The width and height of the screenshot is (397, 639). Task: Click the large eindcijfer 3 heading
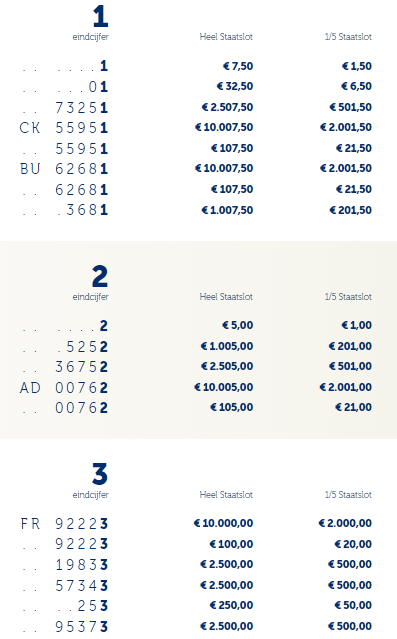click(x=100, y=474)
